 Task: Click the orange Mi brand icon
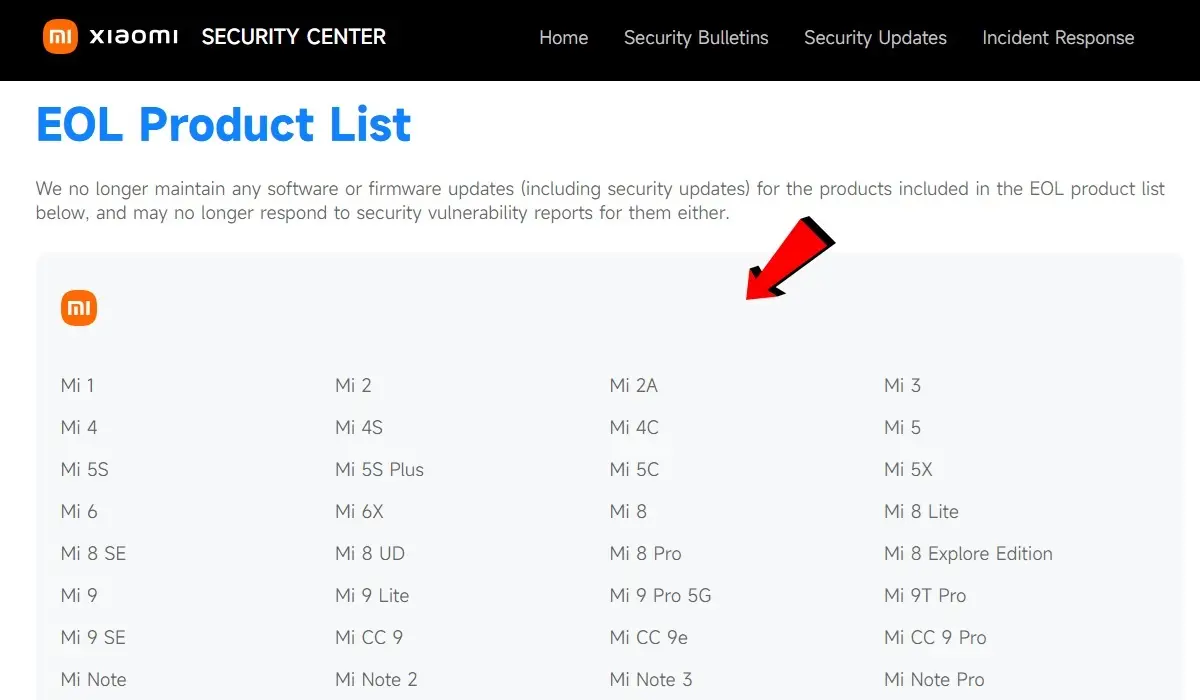pos(79,308)
